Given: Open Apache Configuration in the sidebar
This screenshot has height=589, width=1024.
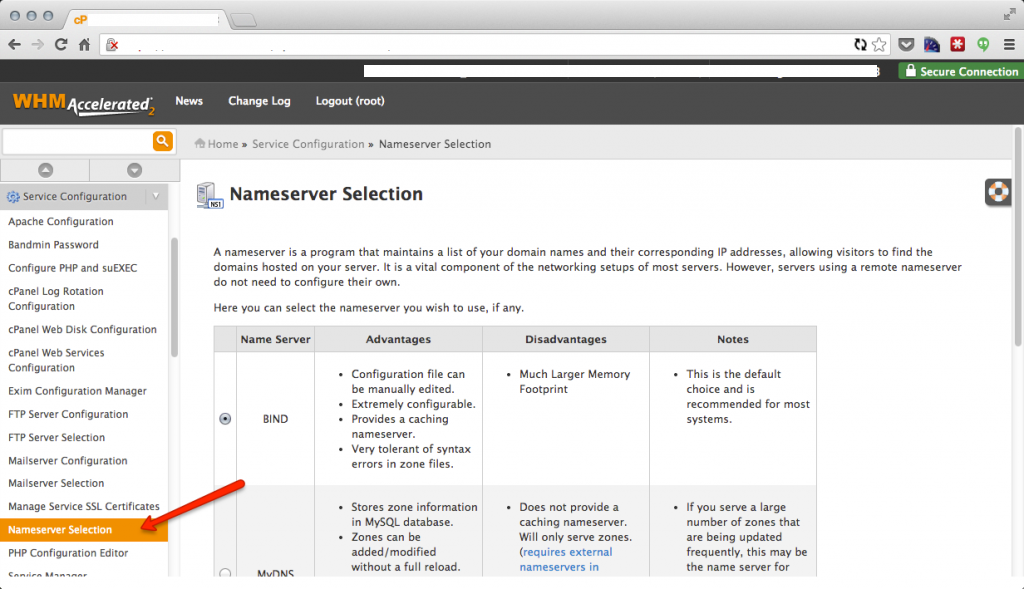Looking at the screenshot, I should pos(61,221).
